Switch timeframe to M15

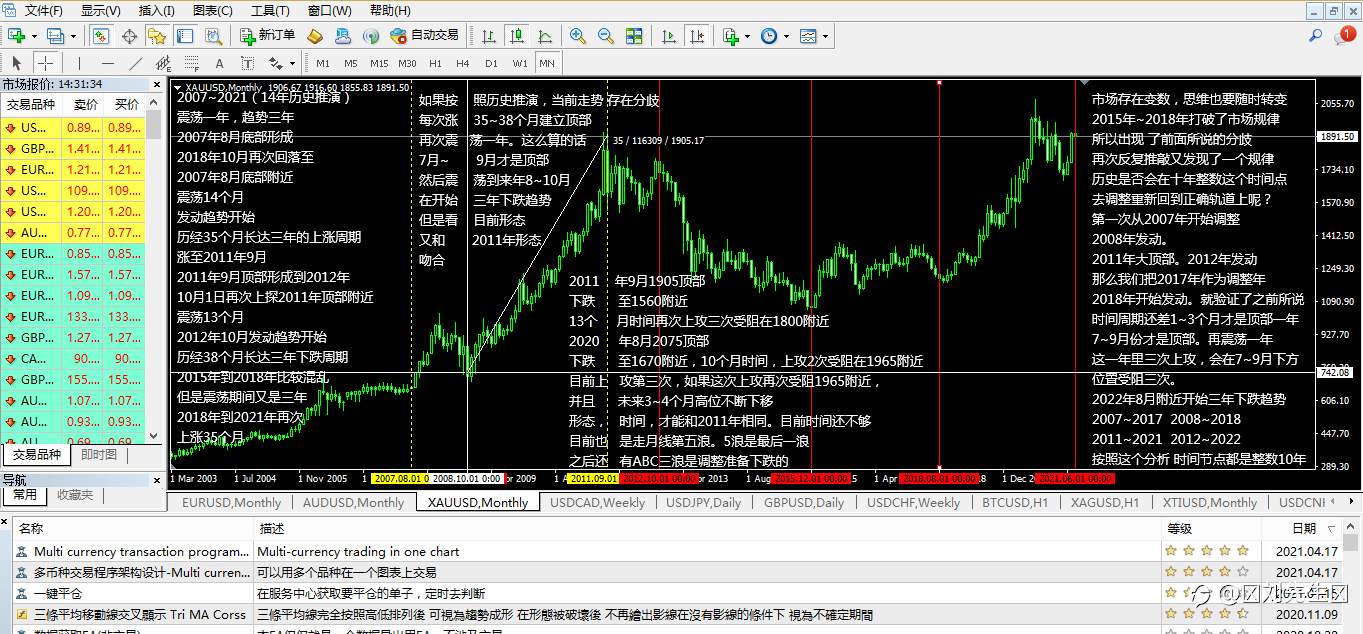(x=379, y=62)
